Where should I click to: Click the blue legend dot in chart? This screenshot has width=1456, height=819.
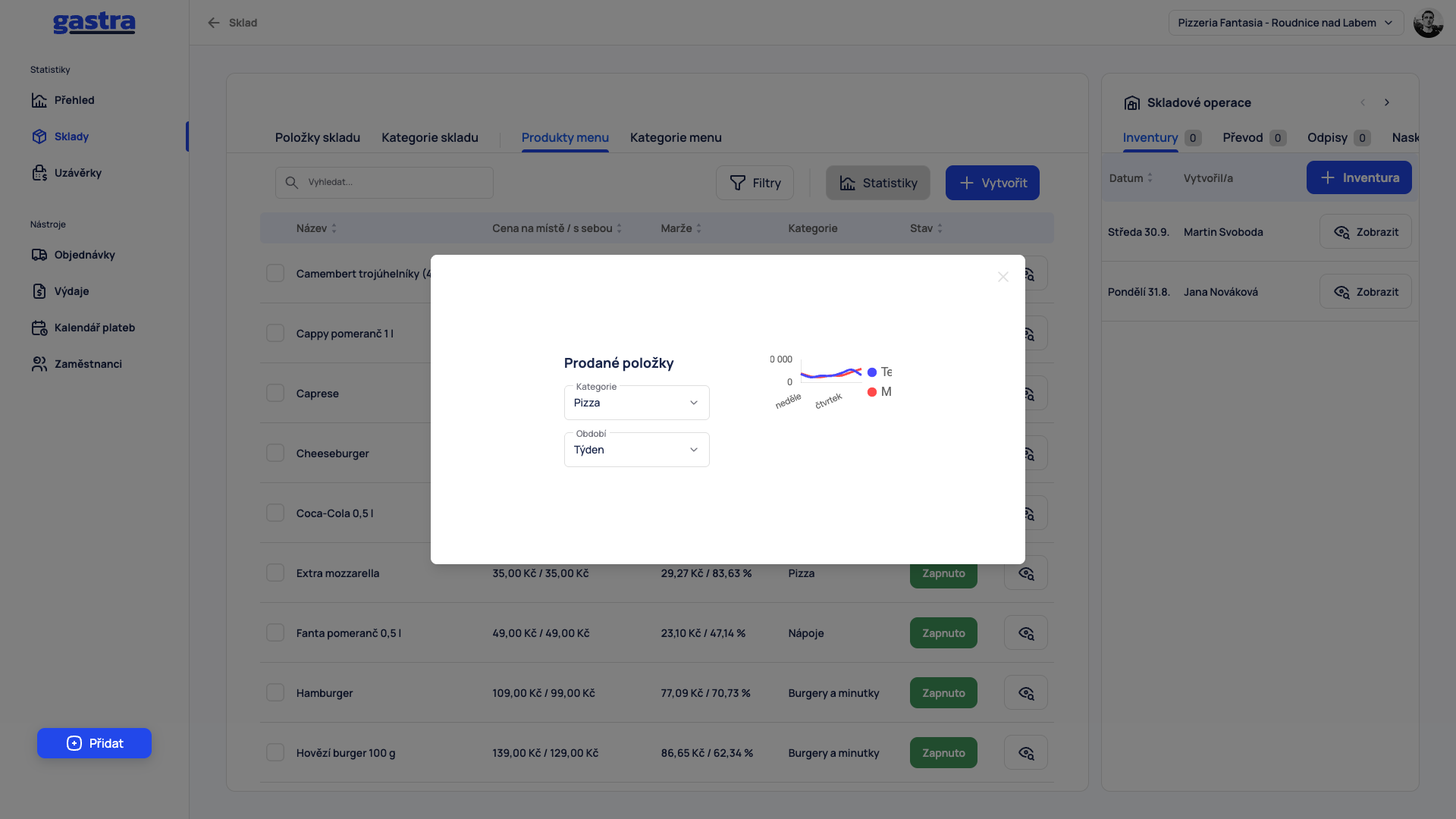coord(872,372)
